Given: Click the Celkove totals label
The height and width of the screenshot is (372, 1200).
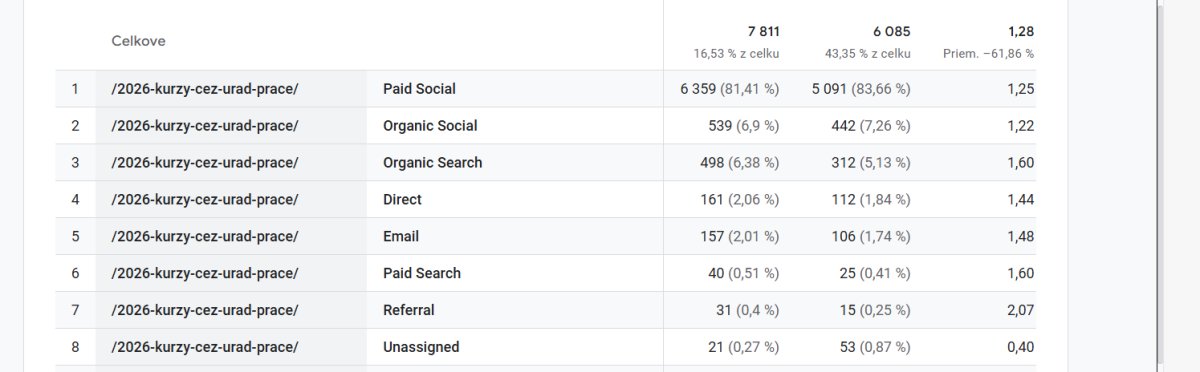Looking at the screenshot, I should [x=138, y=41].
